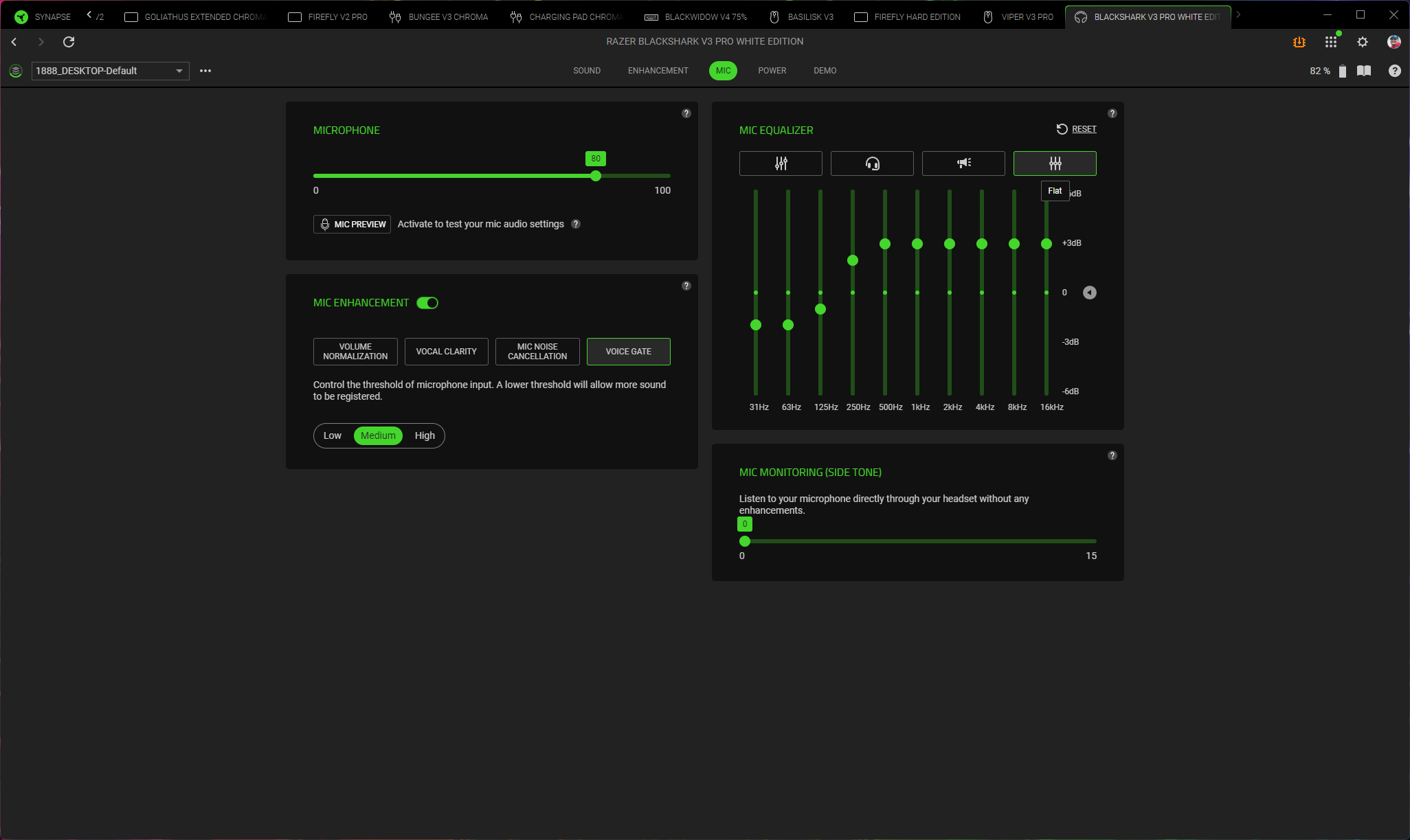This screenshot has width=1410, height=840.
Task: Set voice gate threshold to High
Action: [x=425, y=435]
